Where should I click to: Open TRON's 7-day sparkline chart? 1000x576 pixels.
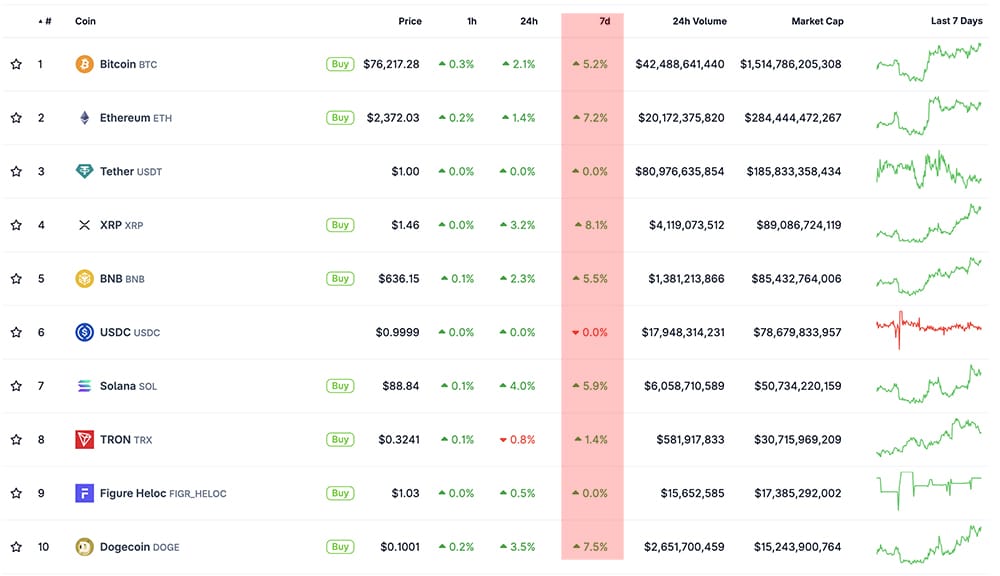[929, 437]
